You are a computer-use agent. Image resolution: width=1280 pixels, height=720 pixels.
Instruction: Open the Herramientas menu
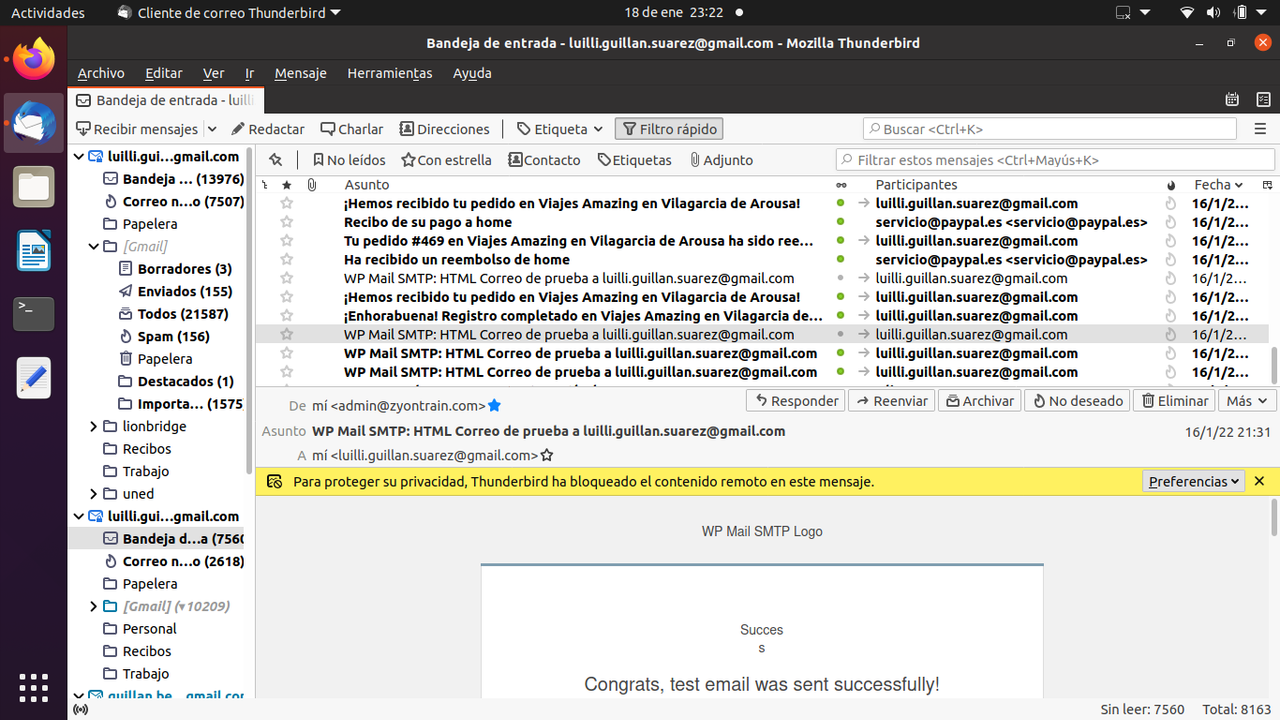[390, 73]
